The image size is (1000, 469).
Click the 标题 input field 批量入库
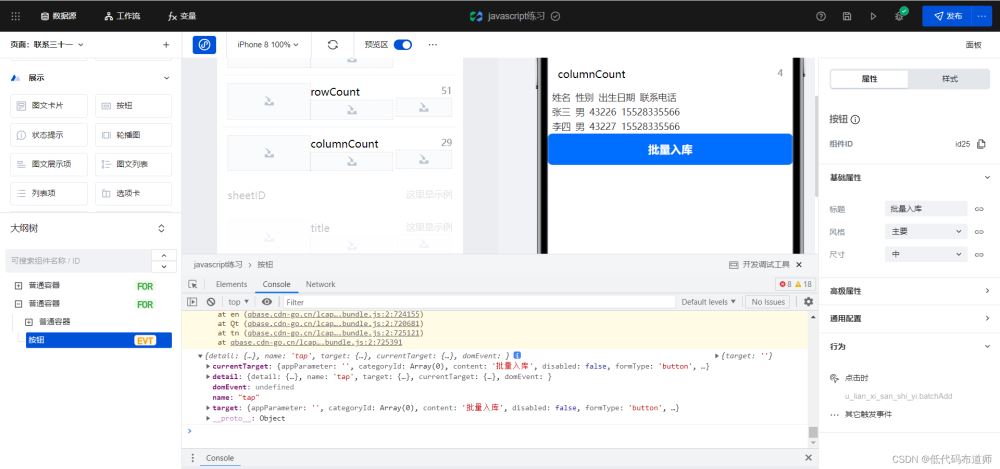point(926,209)
